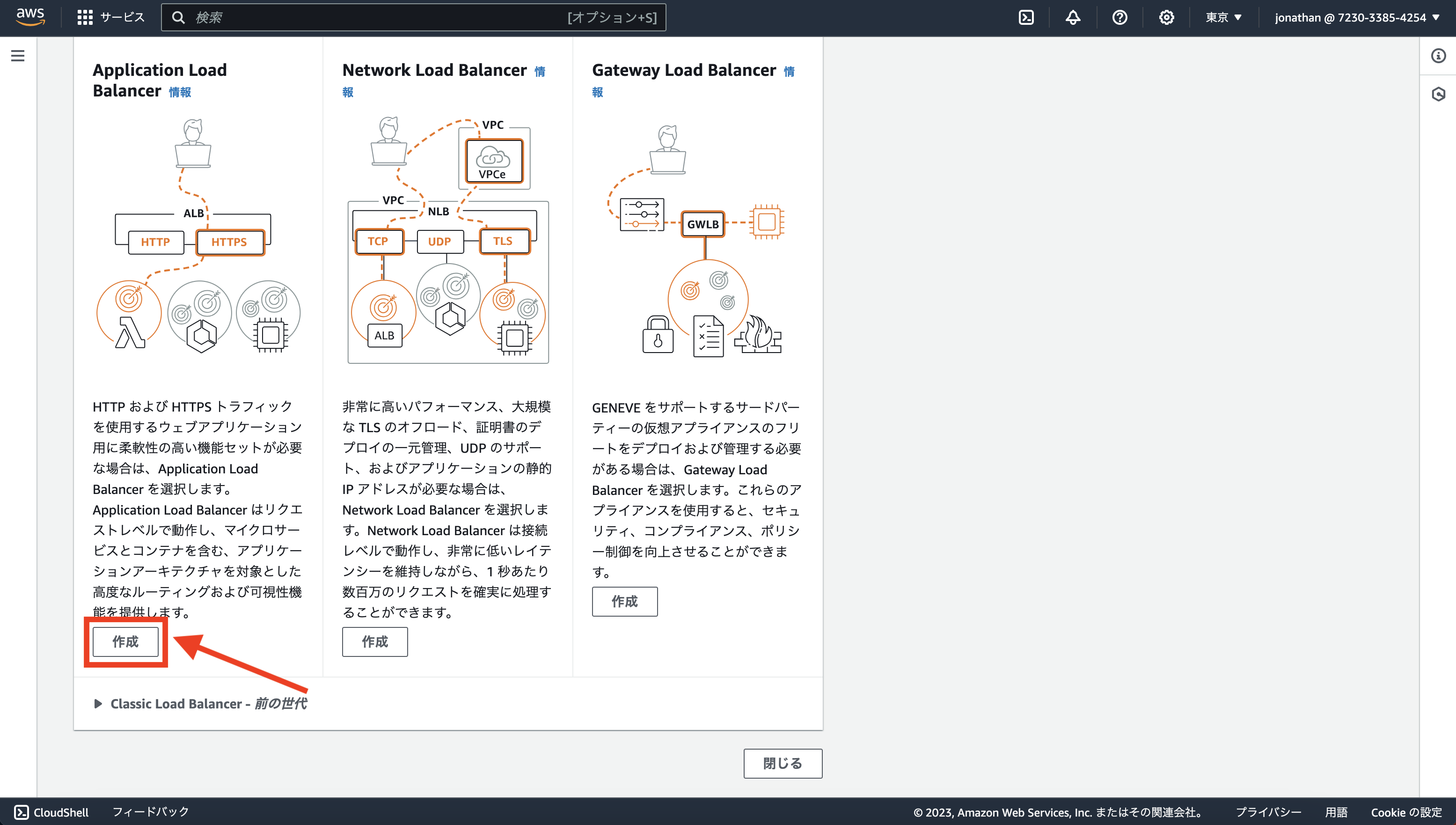Screen dimensions: 1456x825
Task: Open the 東京 region dropdown
Action: pyautogui.click(x=1223, y=17)
